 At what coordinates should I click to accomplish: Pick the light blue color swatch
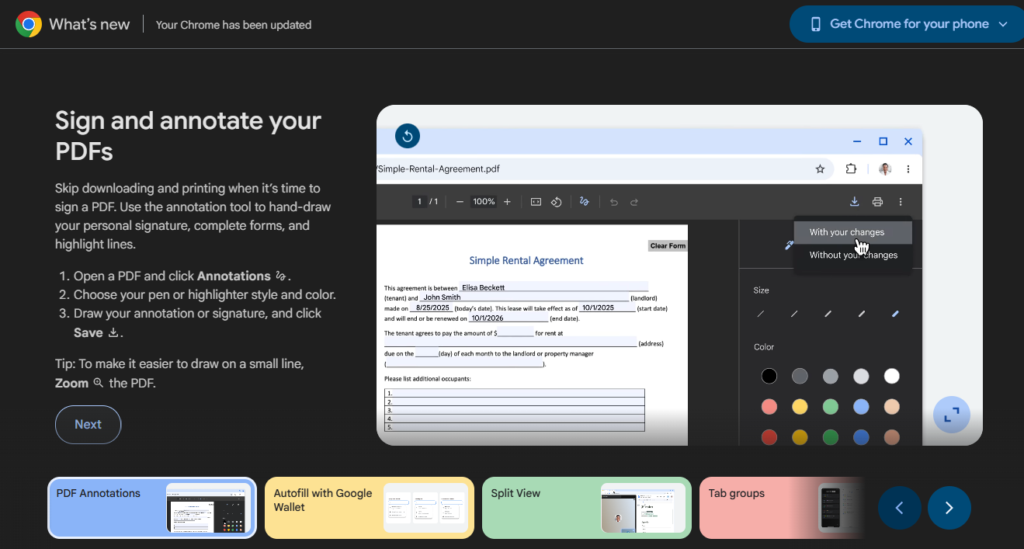(x=861, y=407)
